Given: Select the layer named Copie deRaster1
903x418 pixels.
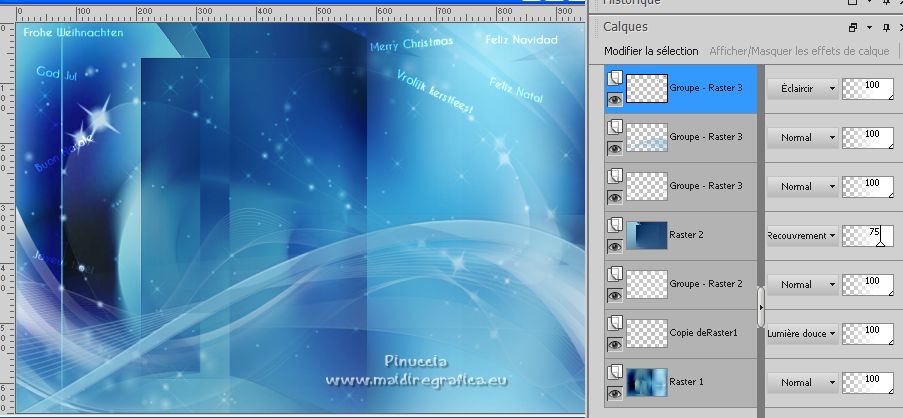Looking at the screenshot, I should click(x=703, y=333).
